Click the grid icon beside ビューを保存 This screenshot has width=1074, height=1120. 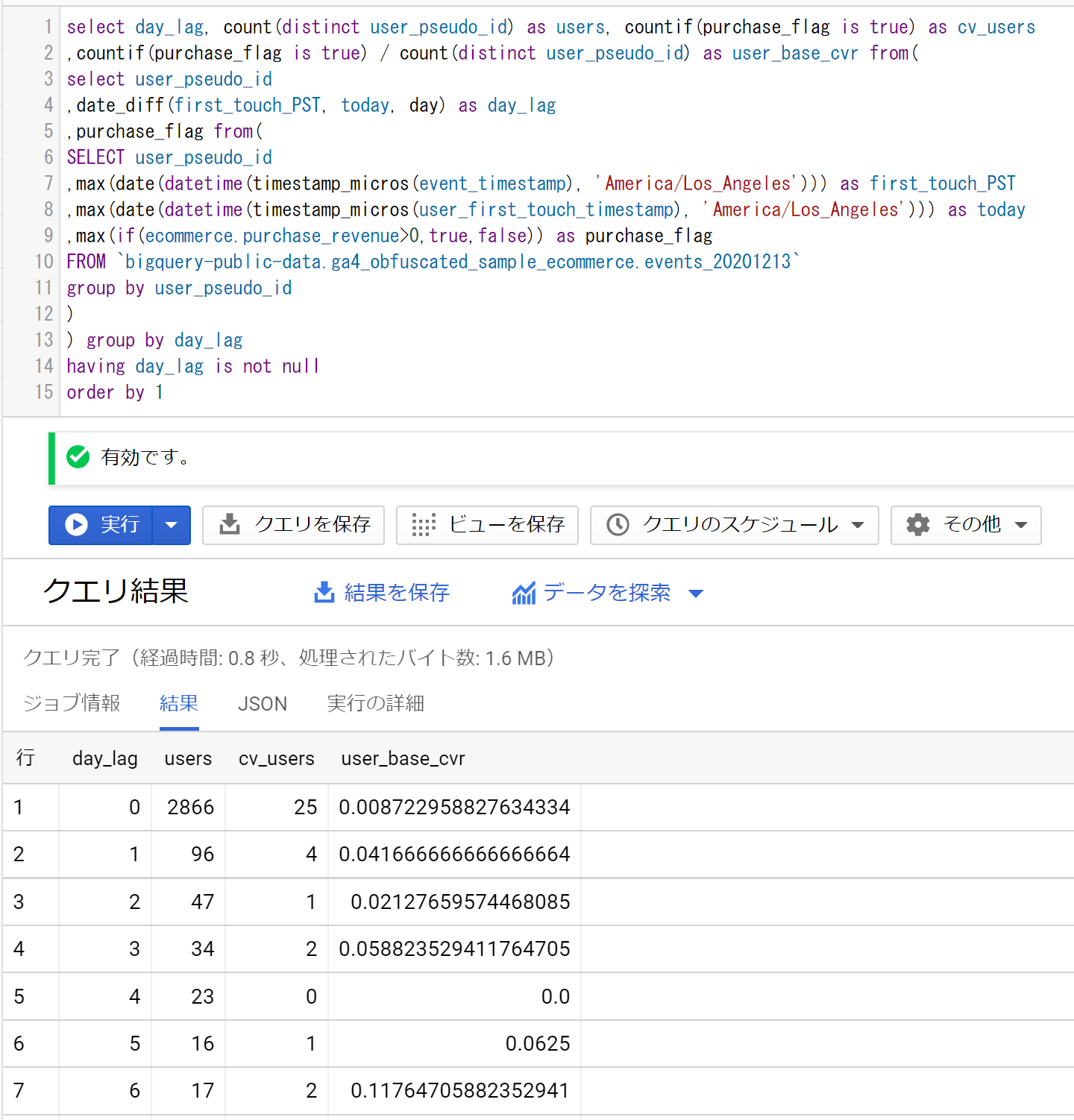[424, 525]
